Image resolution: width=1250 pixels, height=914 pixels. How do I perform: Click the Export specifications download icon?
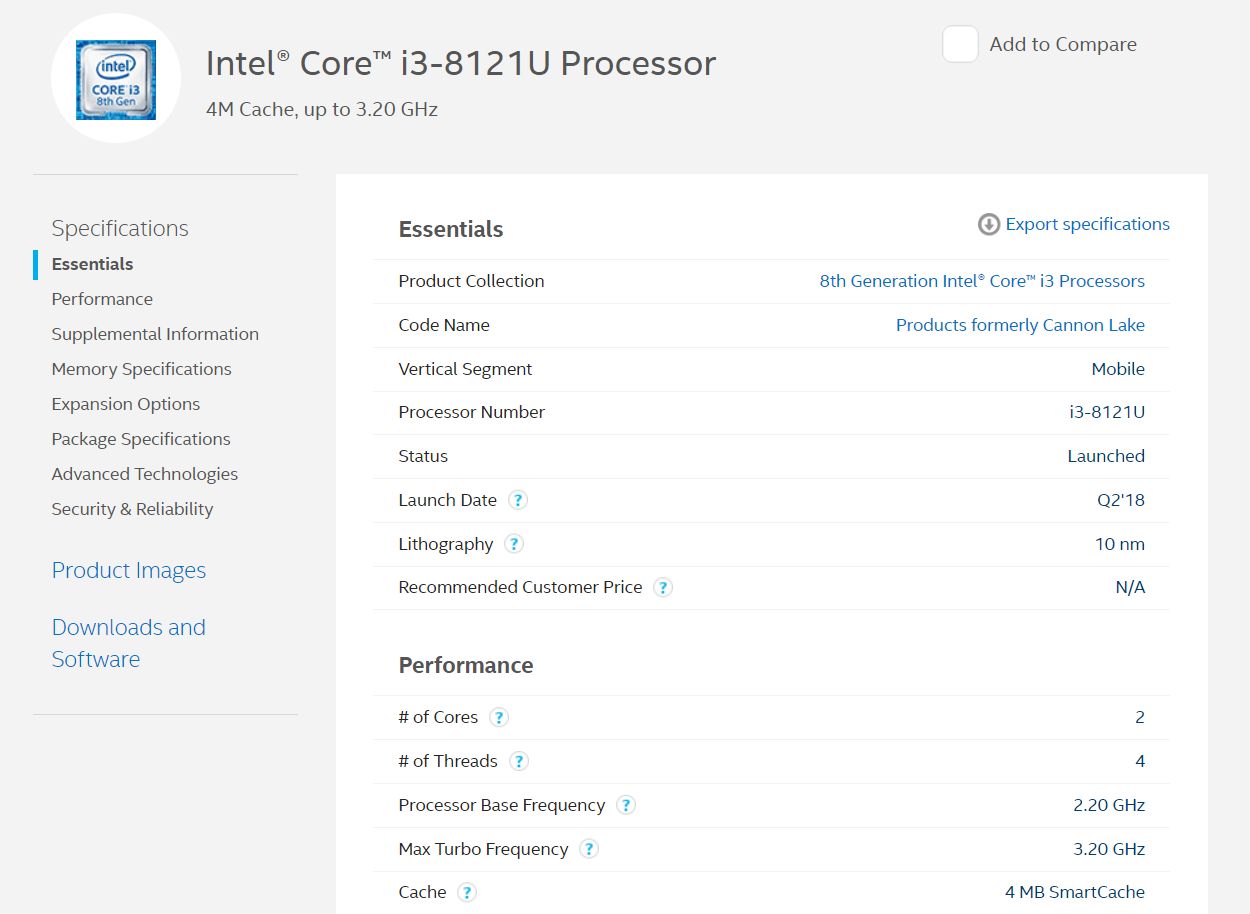[988, 224]
